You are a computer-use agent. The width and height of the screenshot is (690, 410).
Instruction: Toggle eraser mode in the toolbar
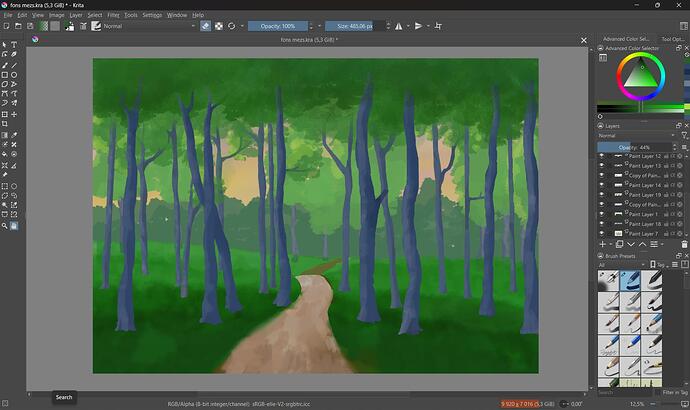[205, 26]
